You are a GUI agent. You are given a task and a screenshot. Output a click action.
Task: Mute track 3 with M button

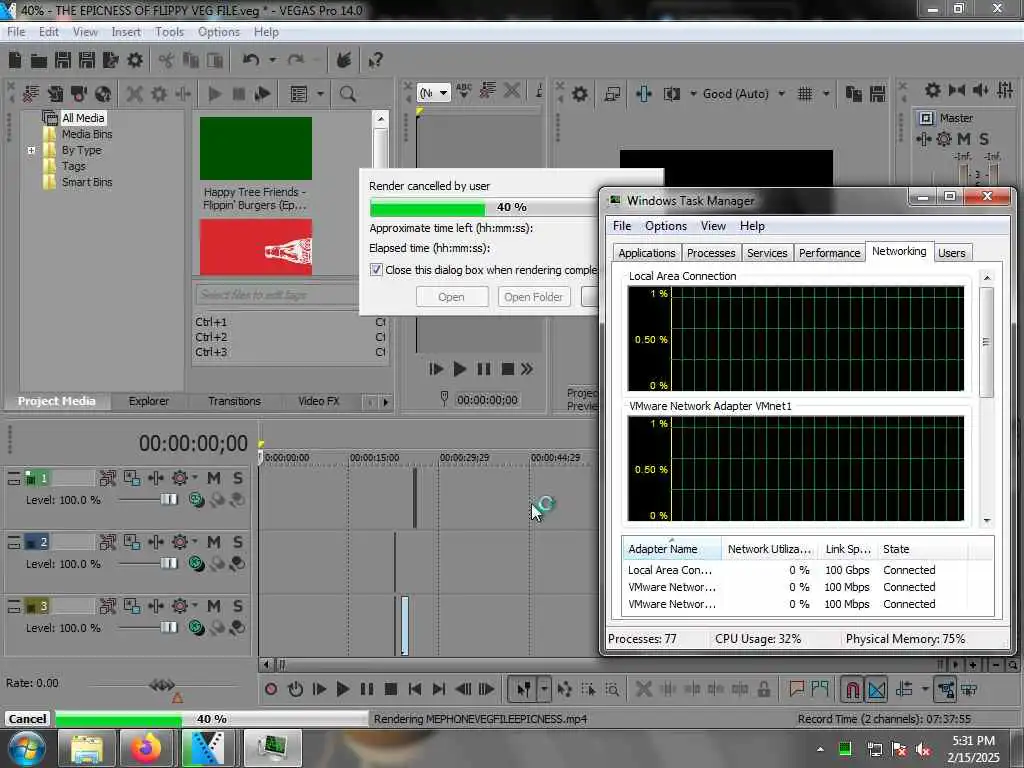(x=214, y=606)
